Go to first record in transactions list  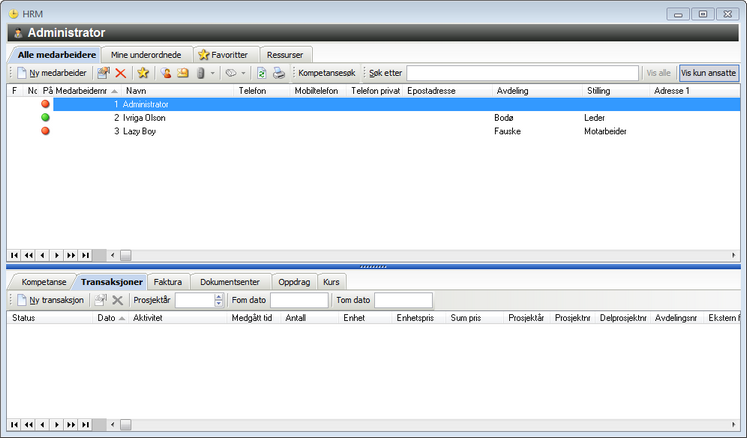[x=14, y=425]
